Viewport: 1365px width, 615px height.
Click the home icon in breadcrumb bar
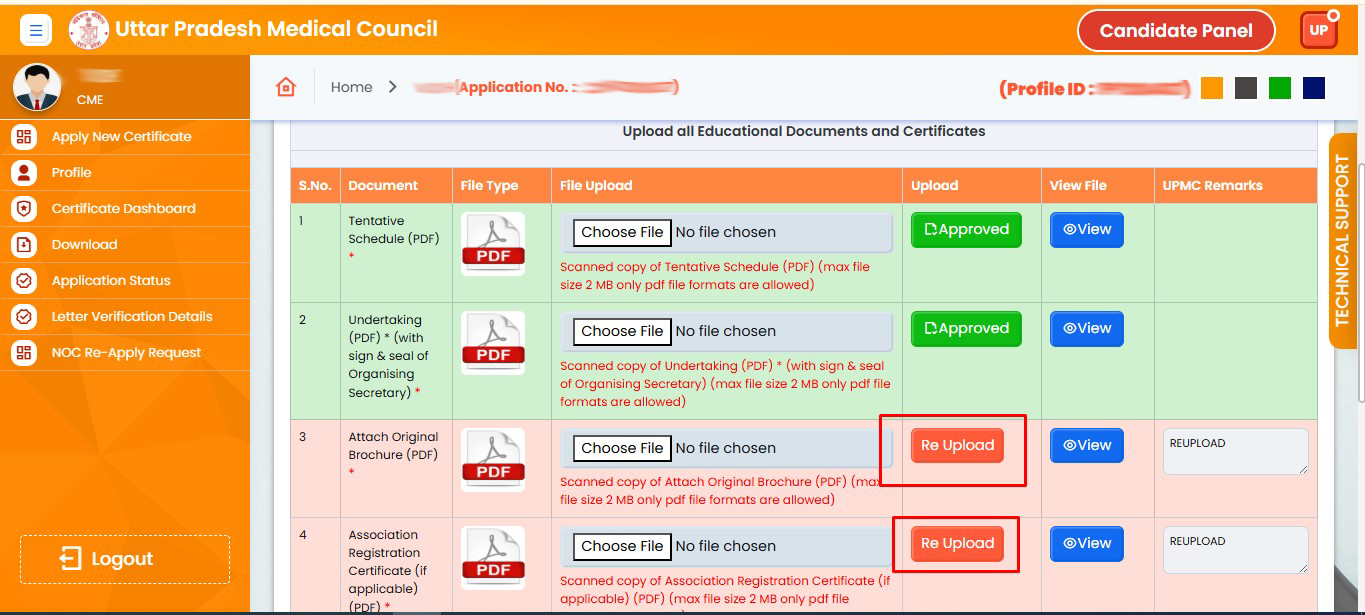286,87
